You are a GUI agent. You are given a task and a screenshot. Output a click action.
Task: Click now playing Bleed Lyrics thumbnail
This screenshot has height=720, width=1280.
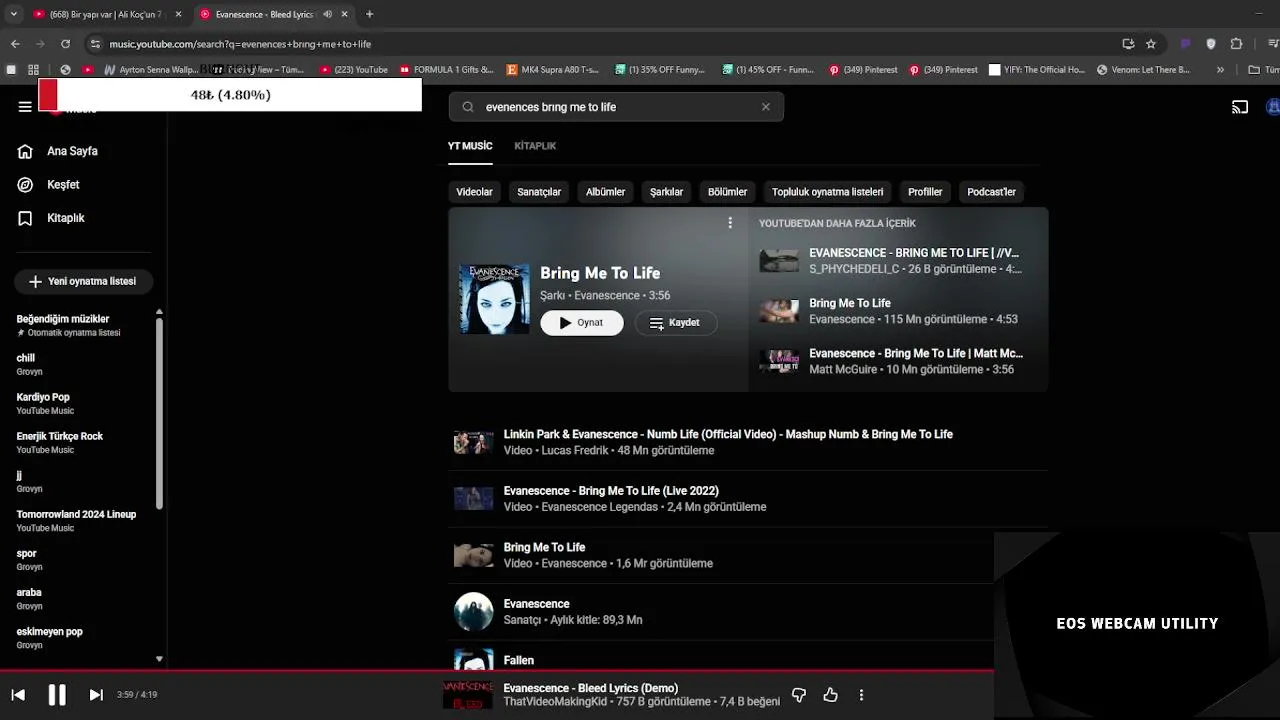[468, 695]
